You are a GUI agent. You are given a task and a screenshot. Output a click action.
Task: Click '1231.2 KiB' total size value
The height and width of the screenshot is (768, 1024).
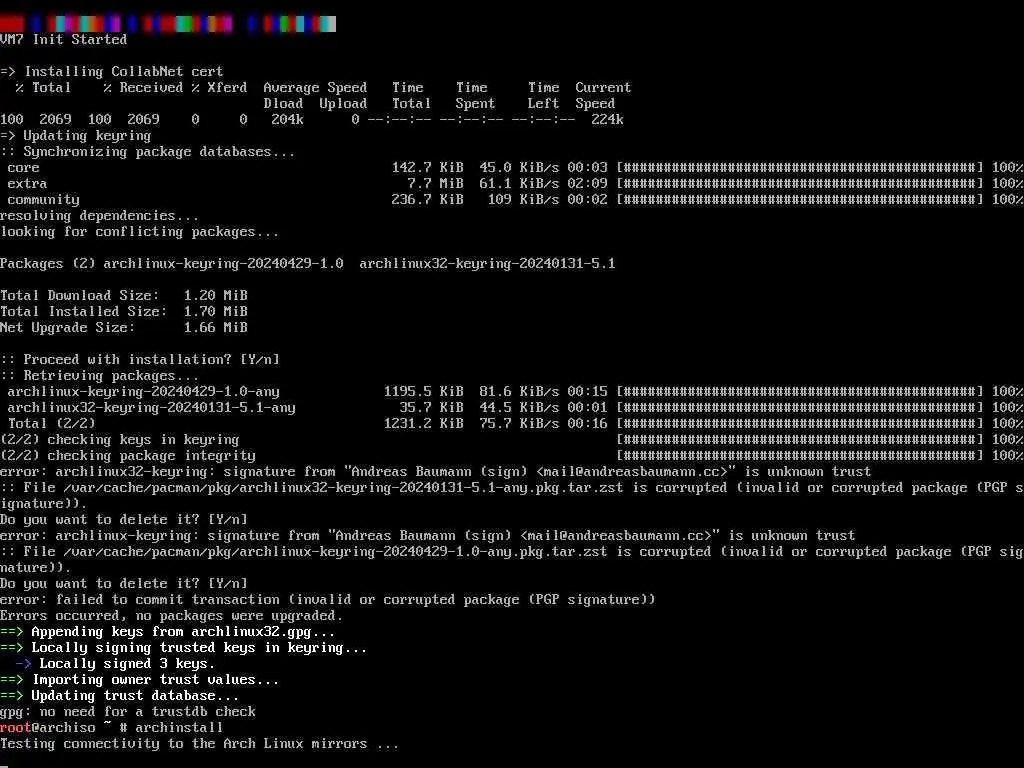coord(424,424)
